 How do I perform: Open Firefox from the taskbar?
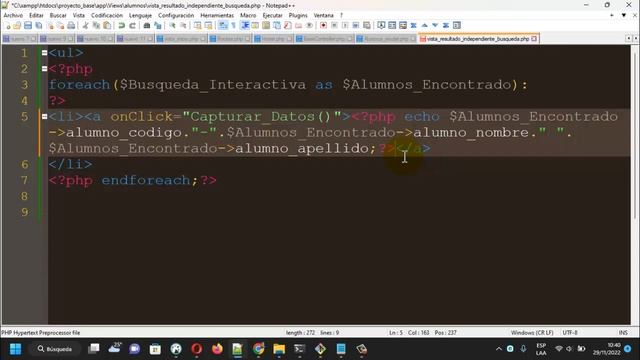coord(217,349)
